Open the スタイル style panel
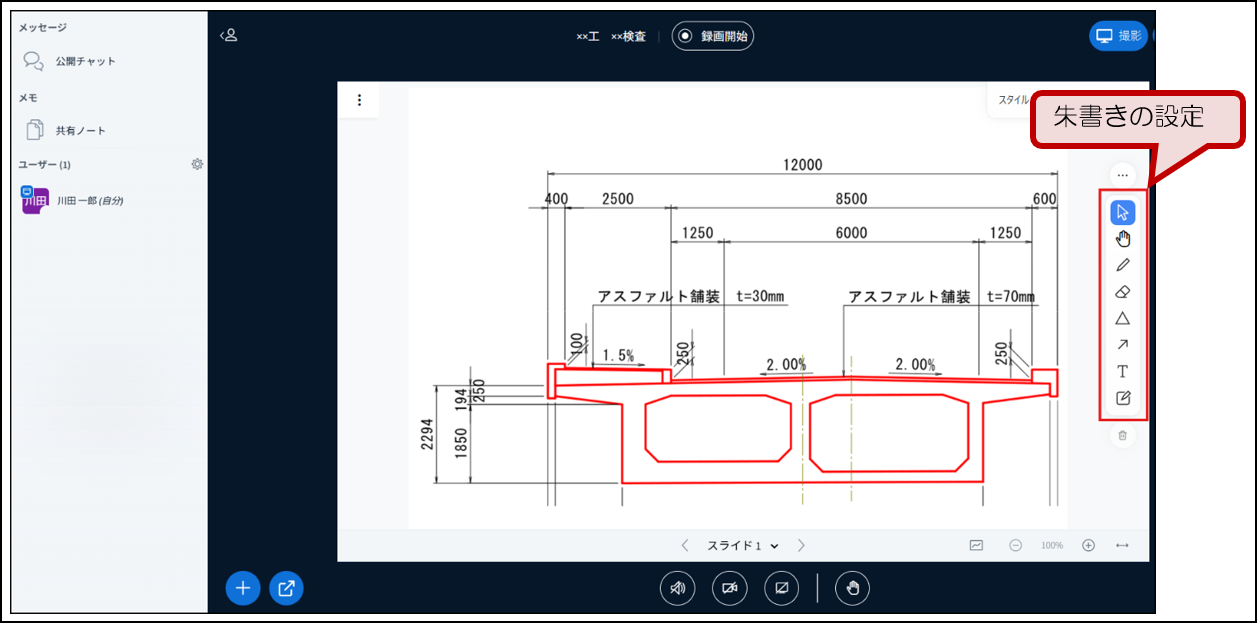This screenshot has height=623, width=1257. [x=1013, y=100]
